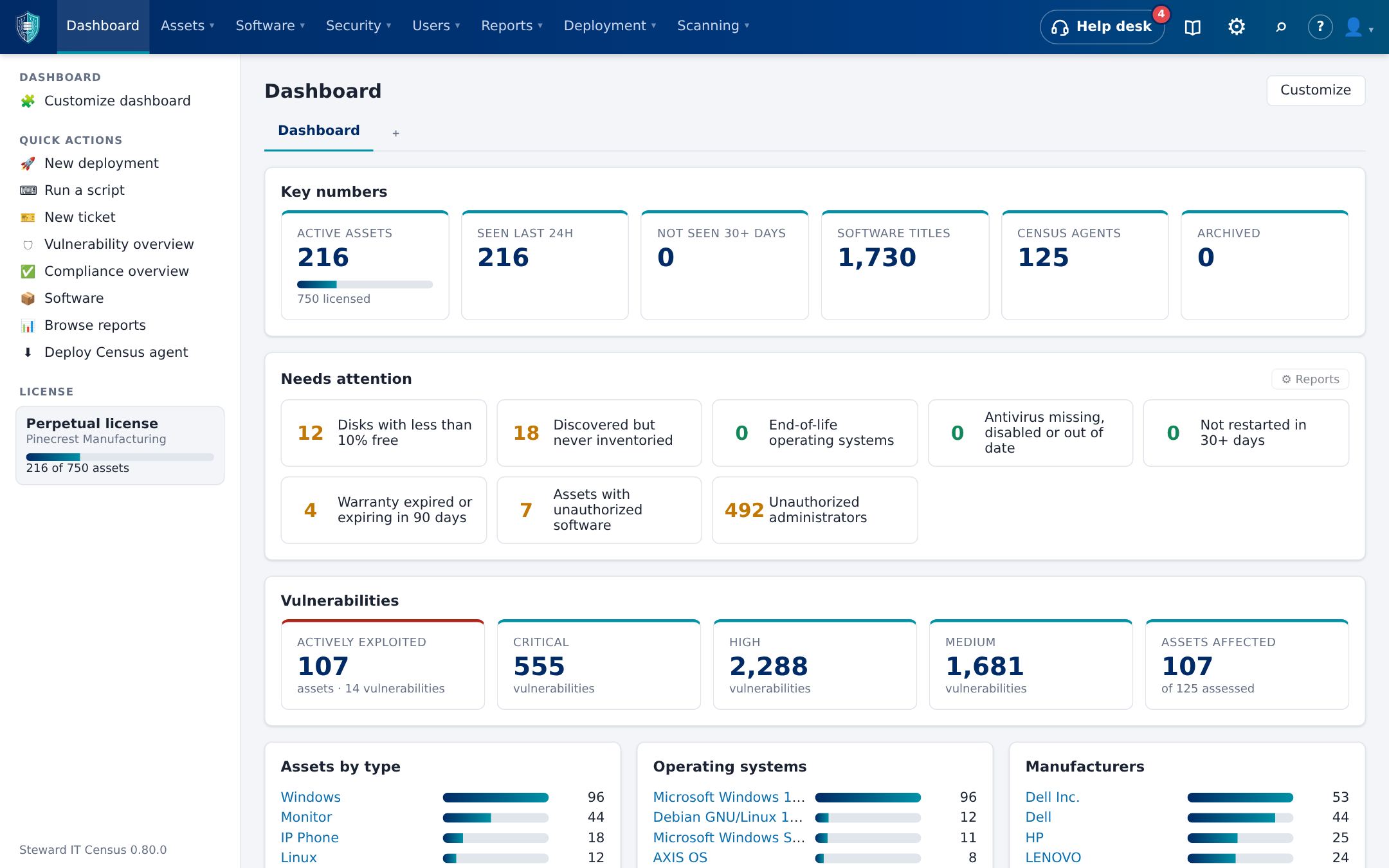The height and width of the screenshot is (868, 1389).
Task: Open the Dell Inc. manufacturer link
Action: click(1052, 797)
